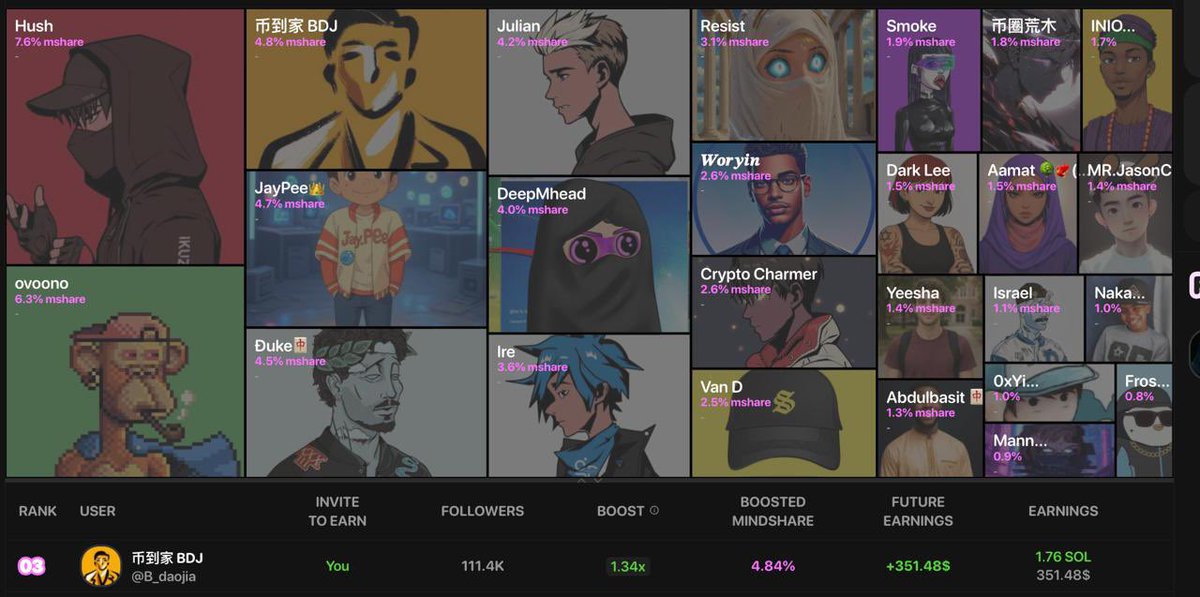Select the Van D cap tile

point(784,423)
